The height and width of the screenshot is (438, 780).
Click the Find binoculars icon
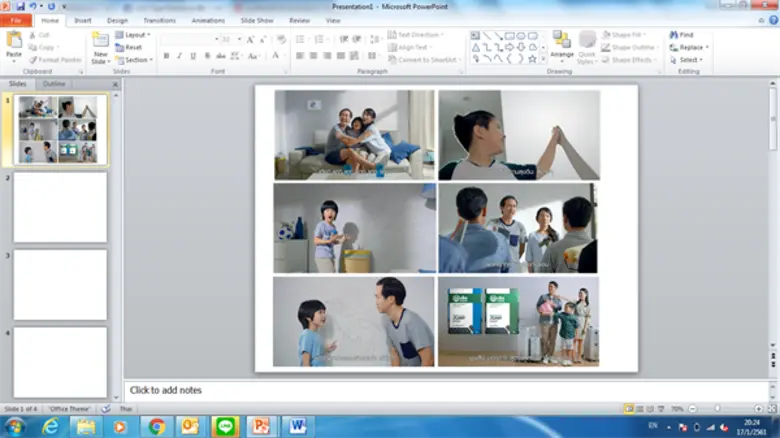[x=675, y=35]
